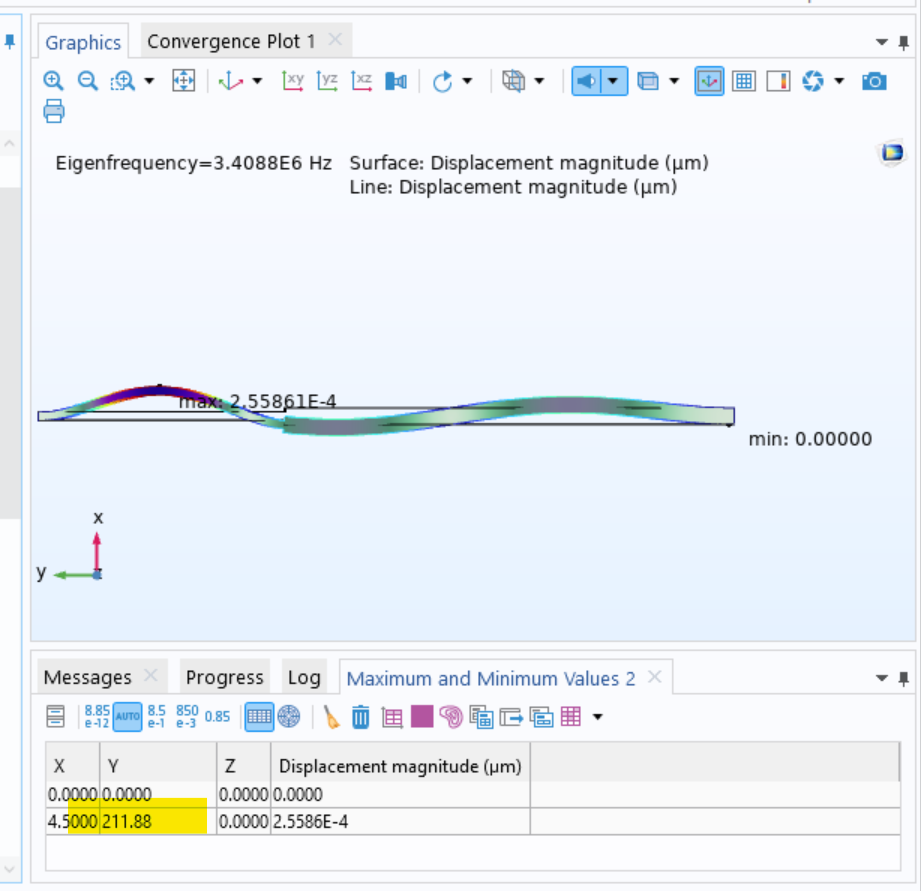Take a snapshot with the camera icon
921x891 pixels.
click(874, 81)
